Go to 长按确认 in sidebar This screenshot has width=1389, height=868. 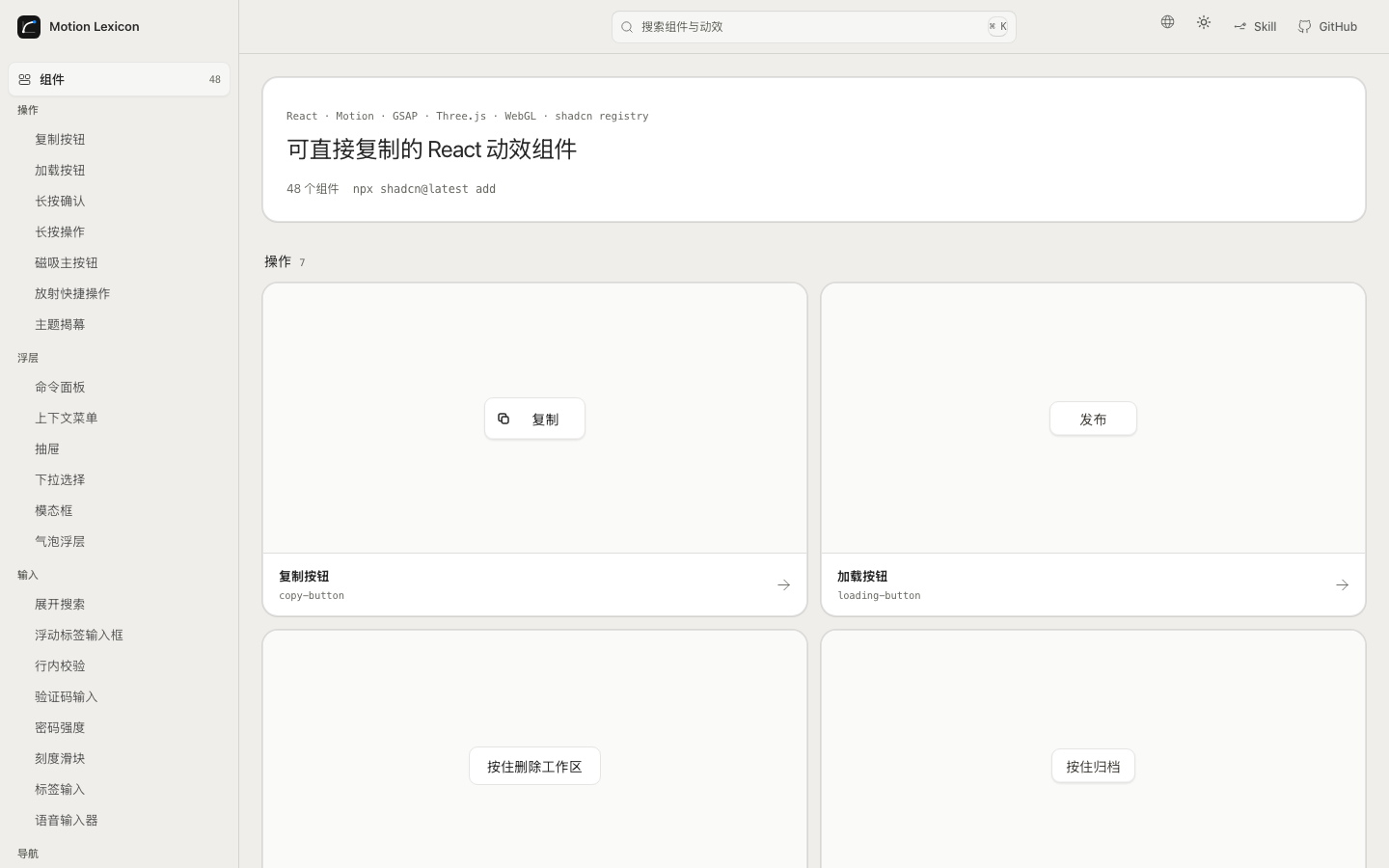60,202
